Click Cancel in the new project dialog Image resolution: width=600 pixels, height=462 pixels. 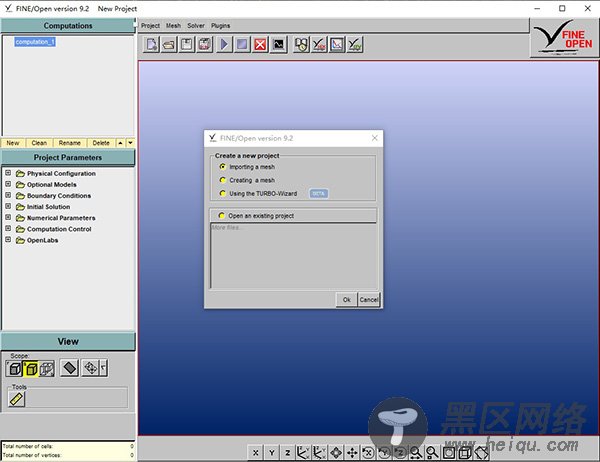click(369, 300)
